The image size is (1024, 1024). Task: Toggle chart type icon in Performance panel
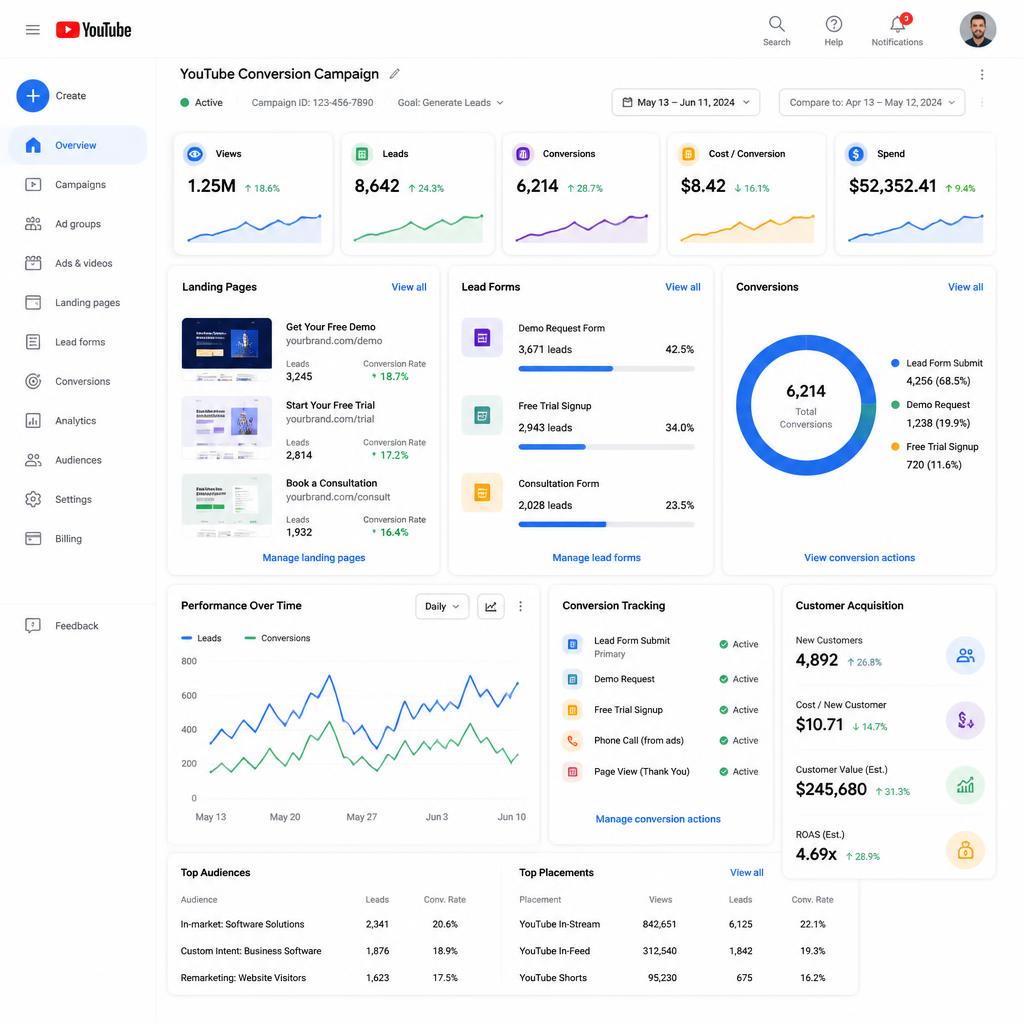(490, 607)
